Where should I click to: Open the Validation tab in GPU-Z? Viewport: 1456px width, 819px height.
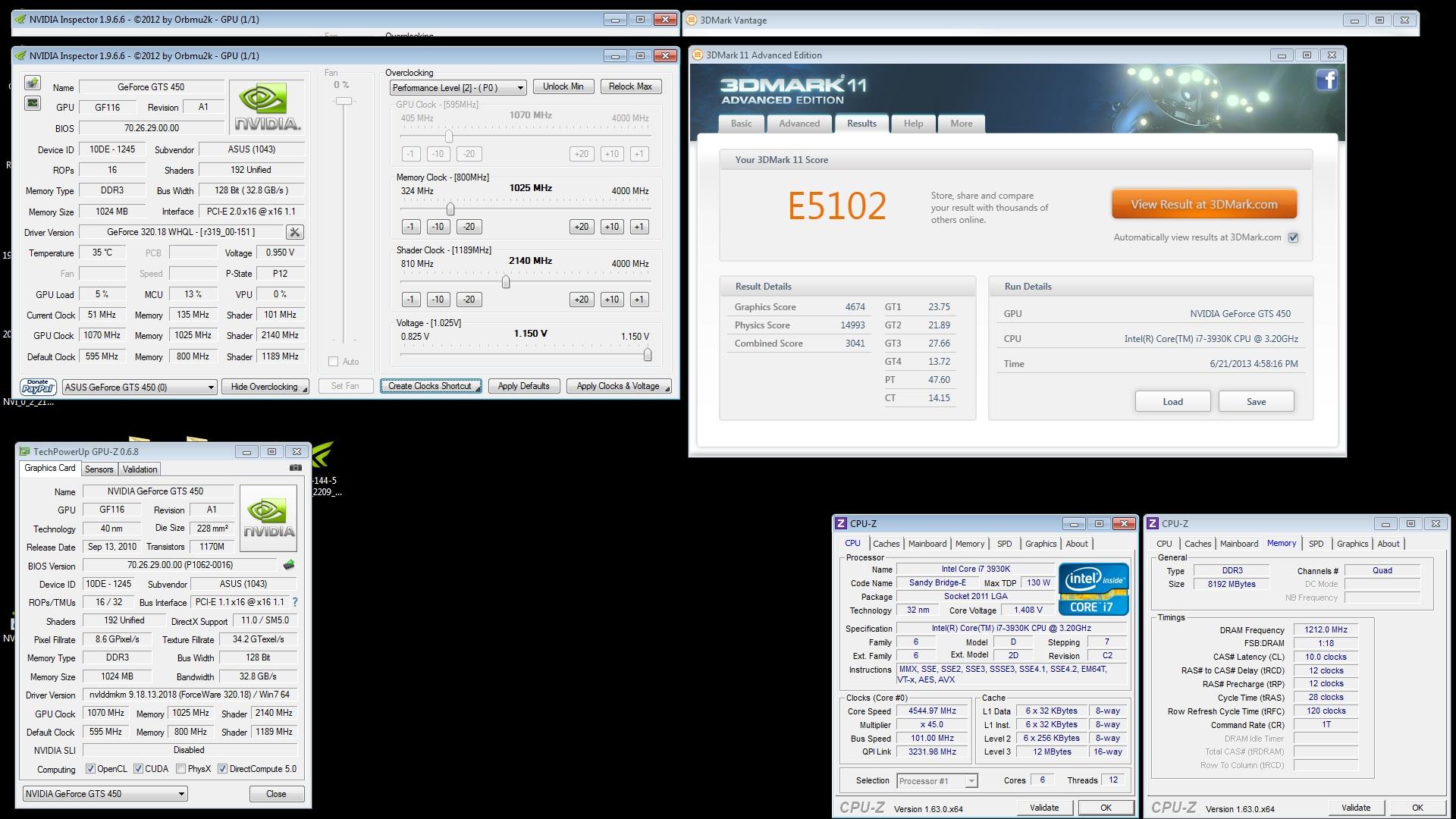tap(140, 469)
